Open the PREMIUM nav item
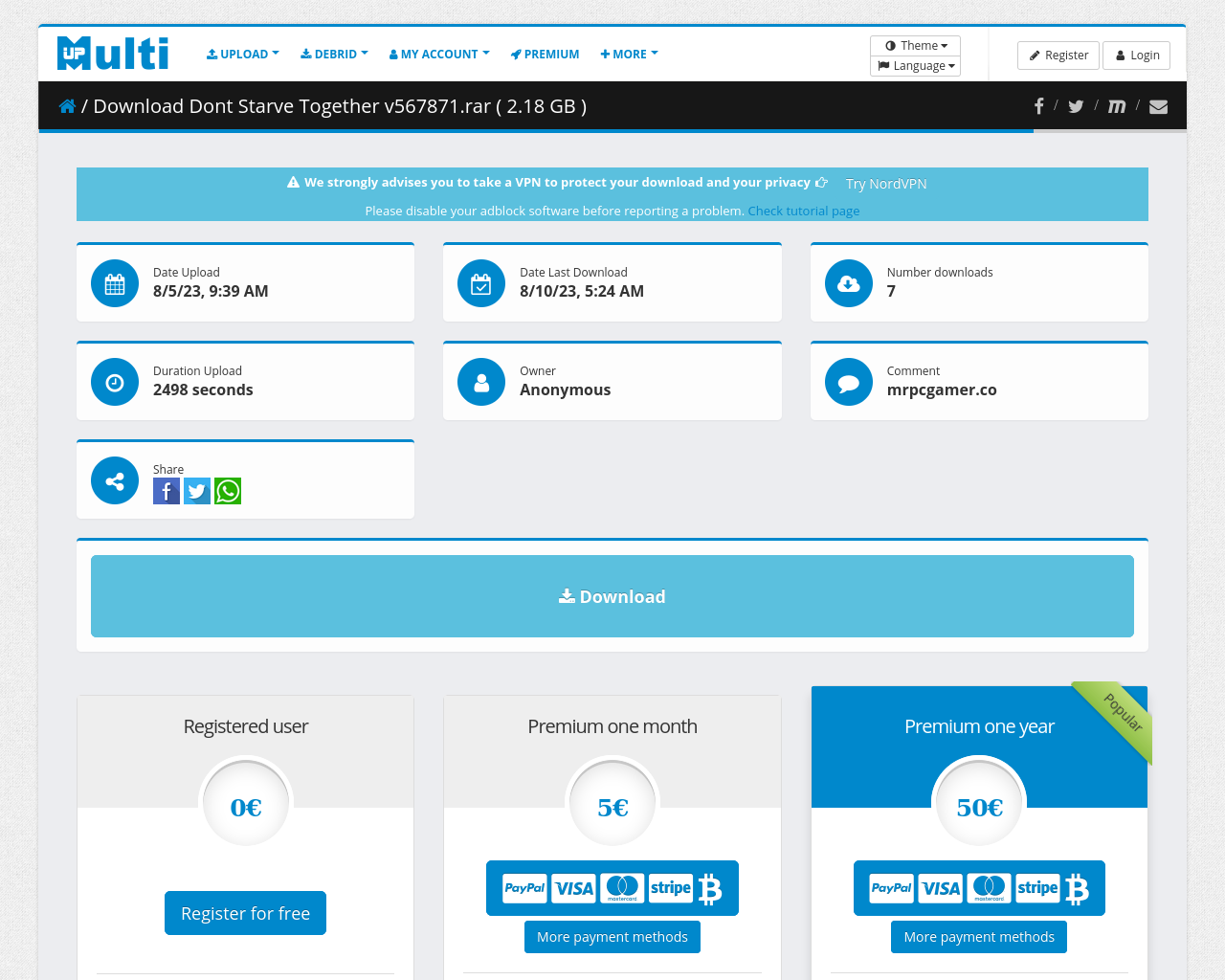This screenshot has width=1225, height=980. tap(545, 55)
